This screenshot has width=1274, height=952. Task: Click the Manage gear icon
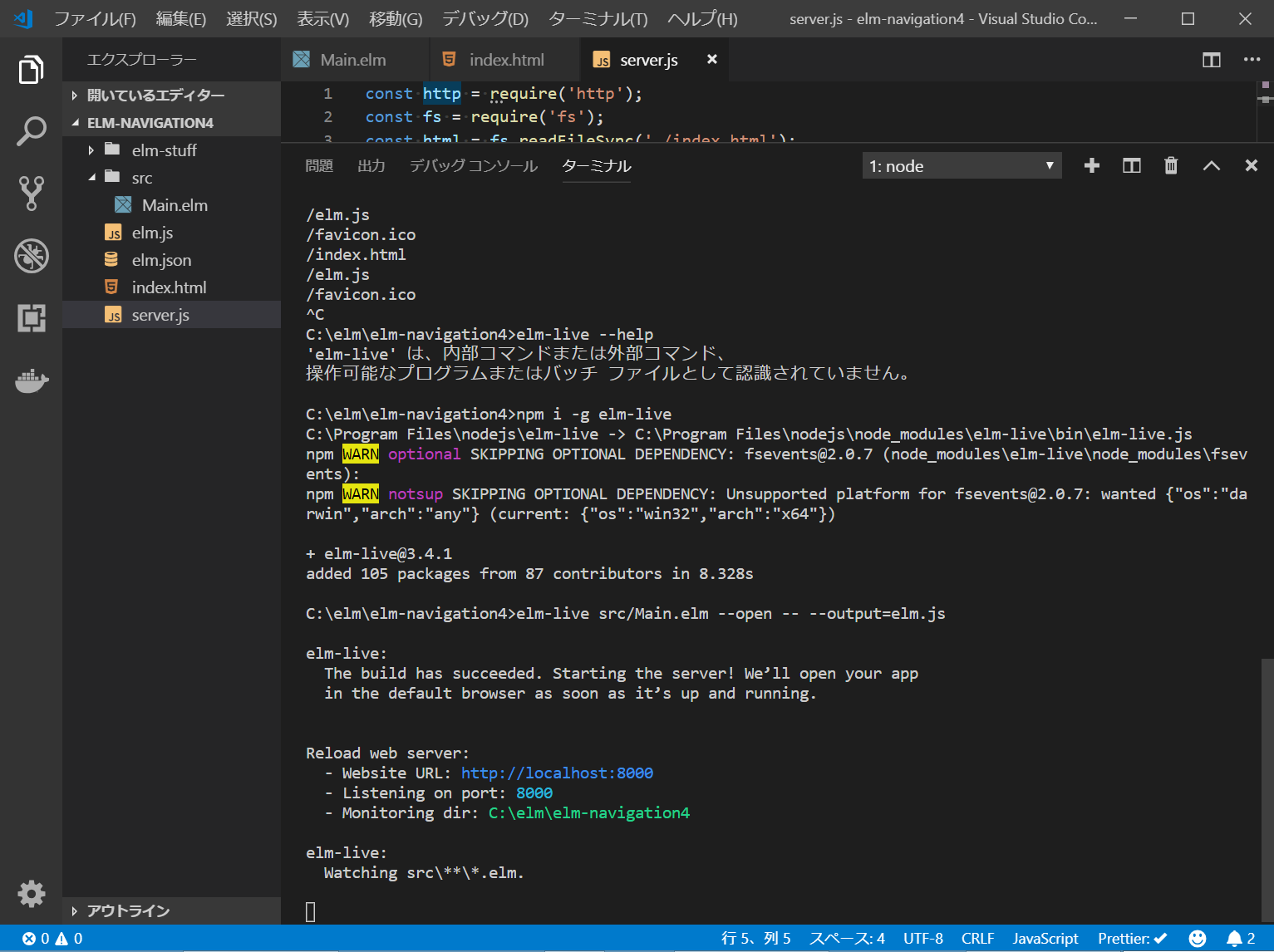pyautogui.click(x=31, y=894)
